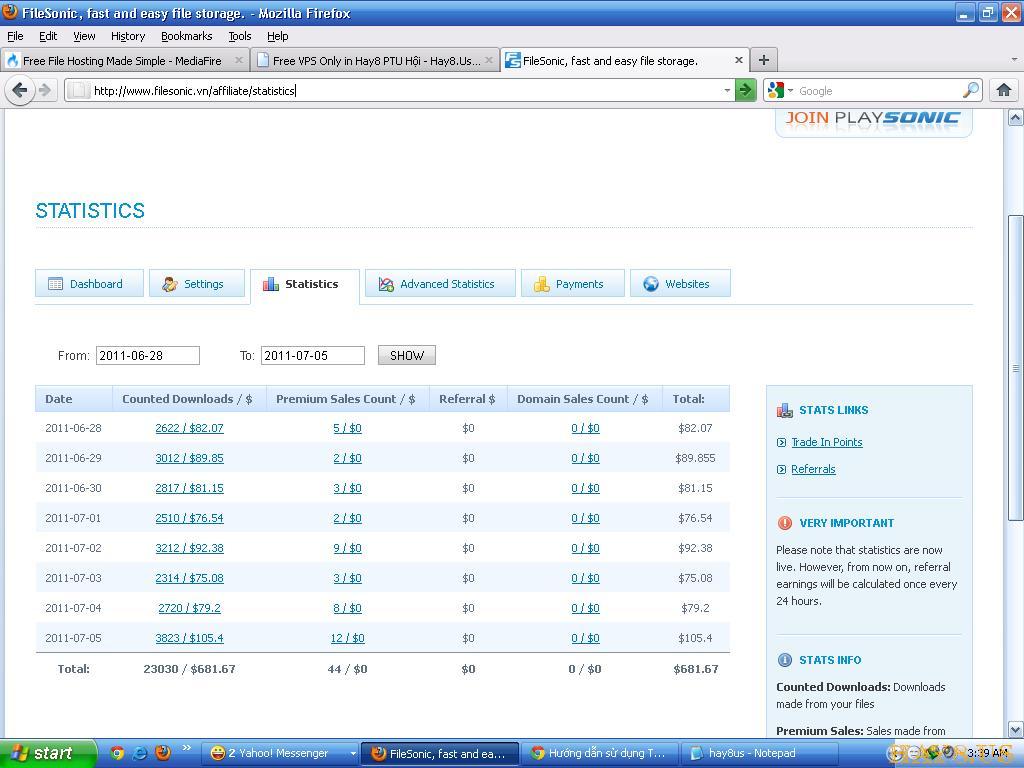Open counted downloads link 3823 / $105.4
Viewport: 1024px width, 768px height.
pyautogui.click(x=189, y=638)
